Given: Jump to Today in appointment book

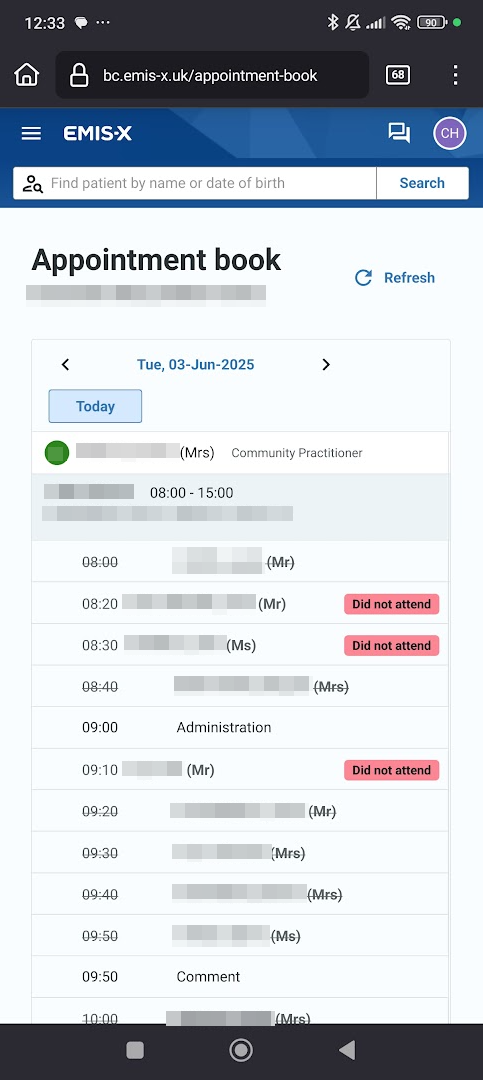Looking at the screenshot, I should pyautogui.click(x=95, y=406).
